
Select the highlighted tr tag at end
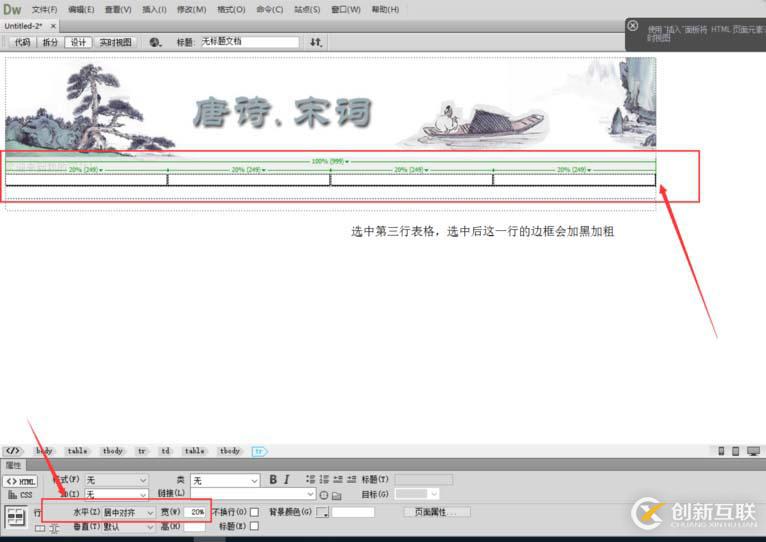point(259,451)
